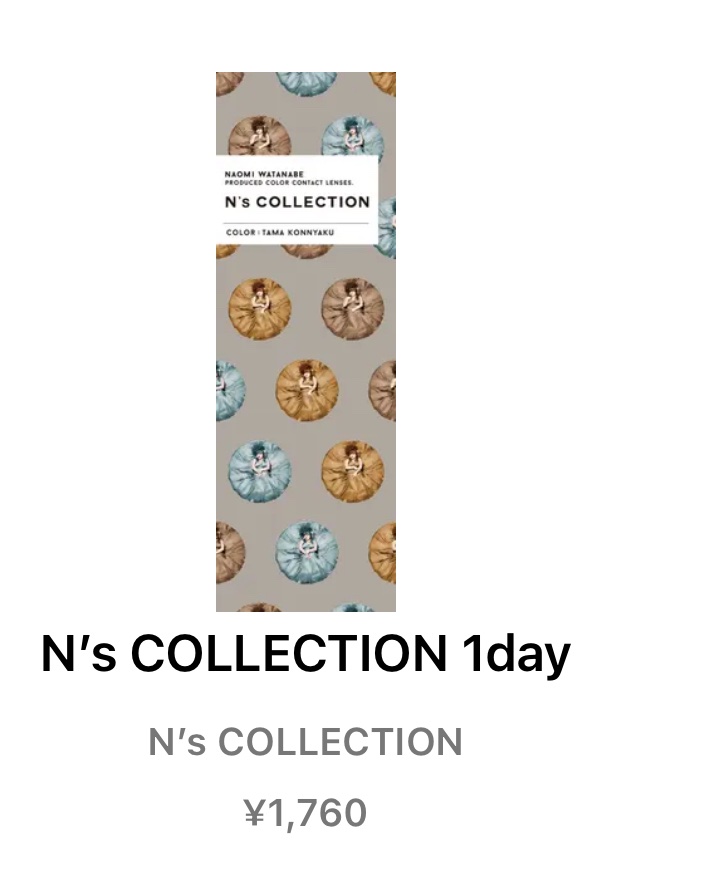This screenshot has height=892, width=708.
Task: Tap the cropped blue circle at the package's top edge
Action: click(x=307, y=83)
